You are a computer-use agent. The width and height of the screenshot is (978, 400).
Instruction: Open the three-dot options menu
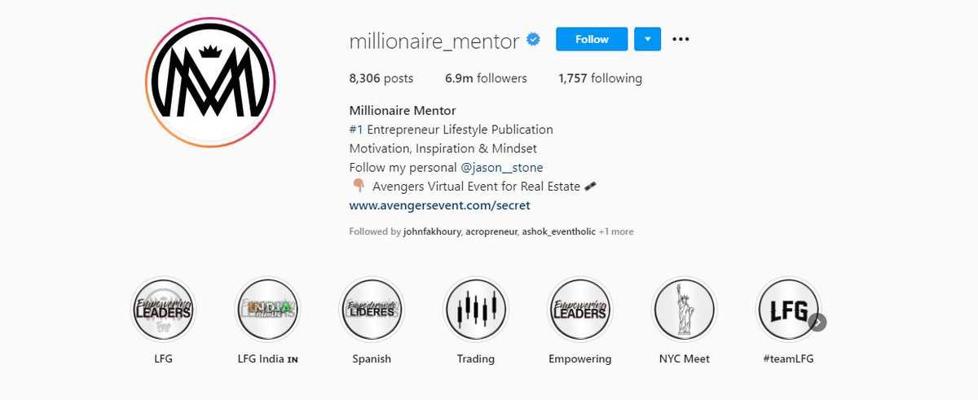point(680,39)
